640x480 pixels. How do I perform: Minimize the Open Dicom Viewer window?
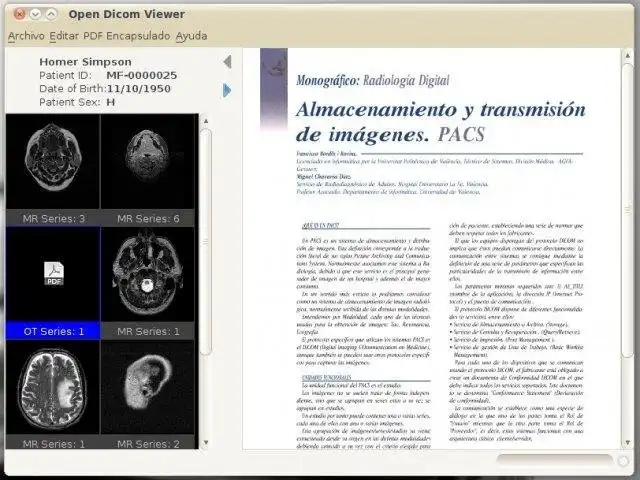point(36,14)
